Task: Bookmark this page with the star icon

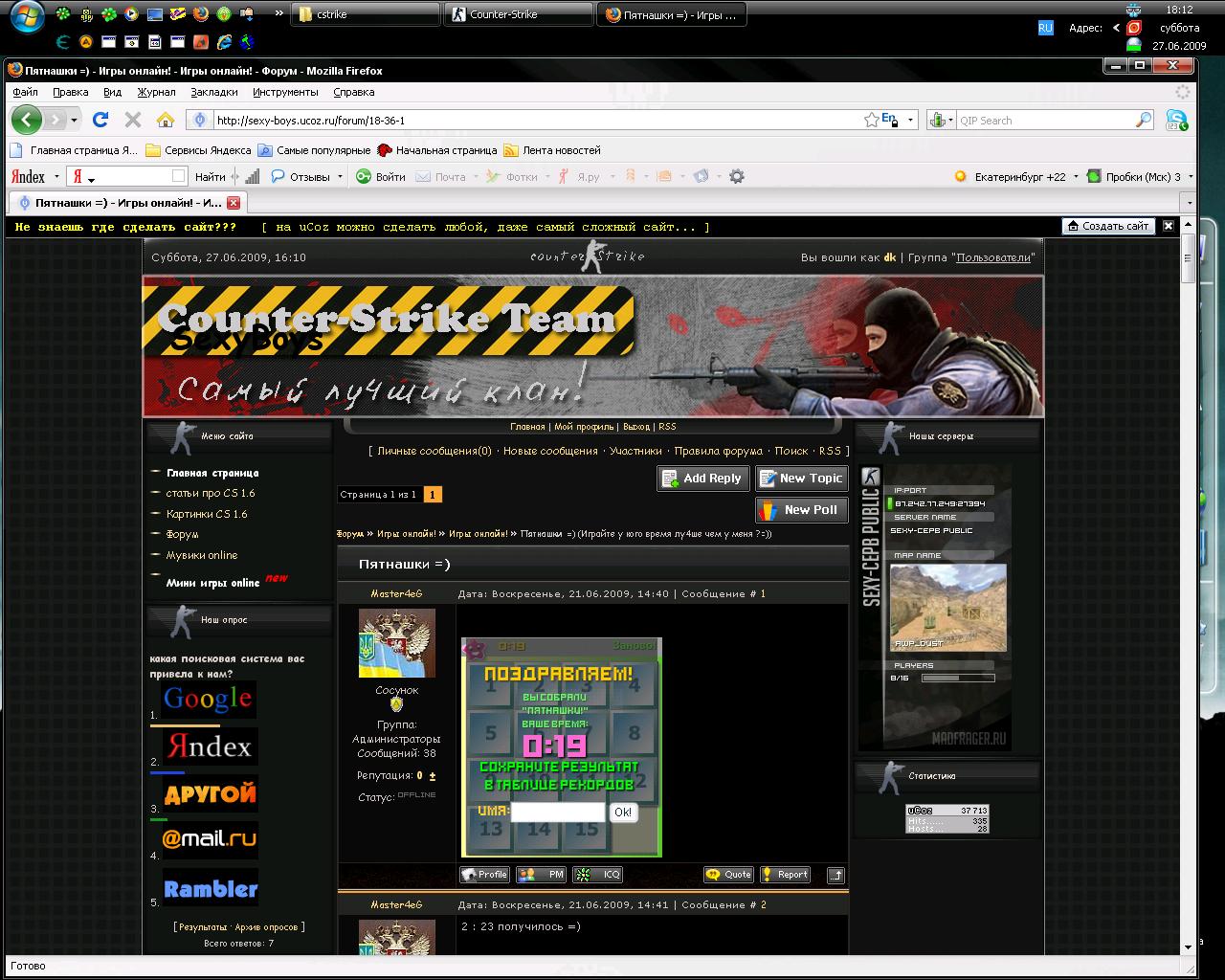Action: tap(871, 120)
